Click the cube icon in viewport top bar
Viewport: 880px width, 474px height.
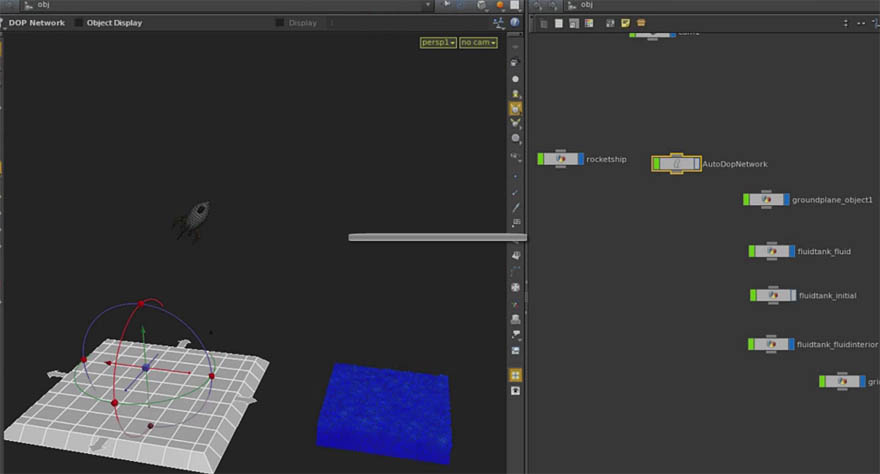coord(482,5)
